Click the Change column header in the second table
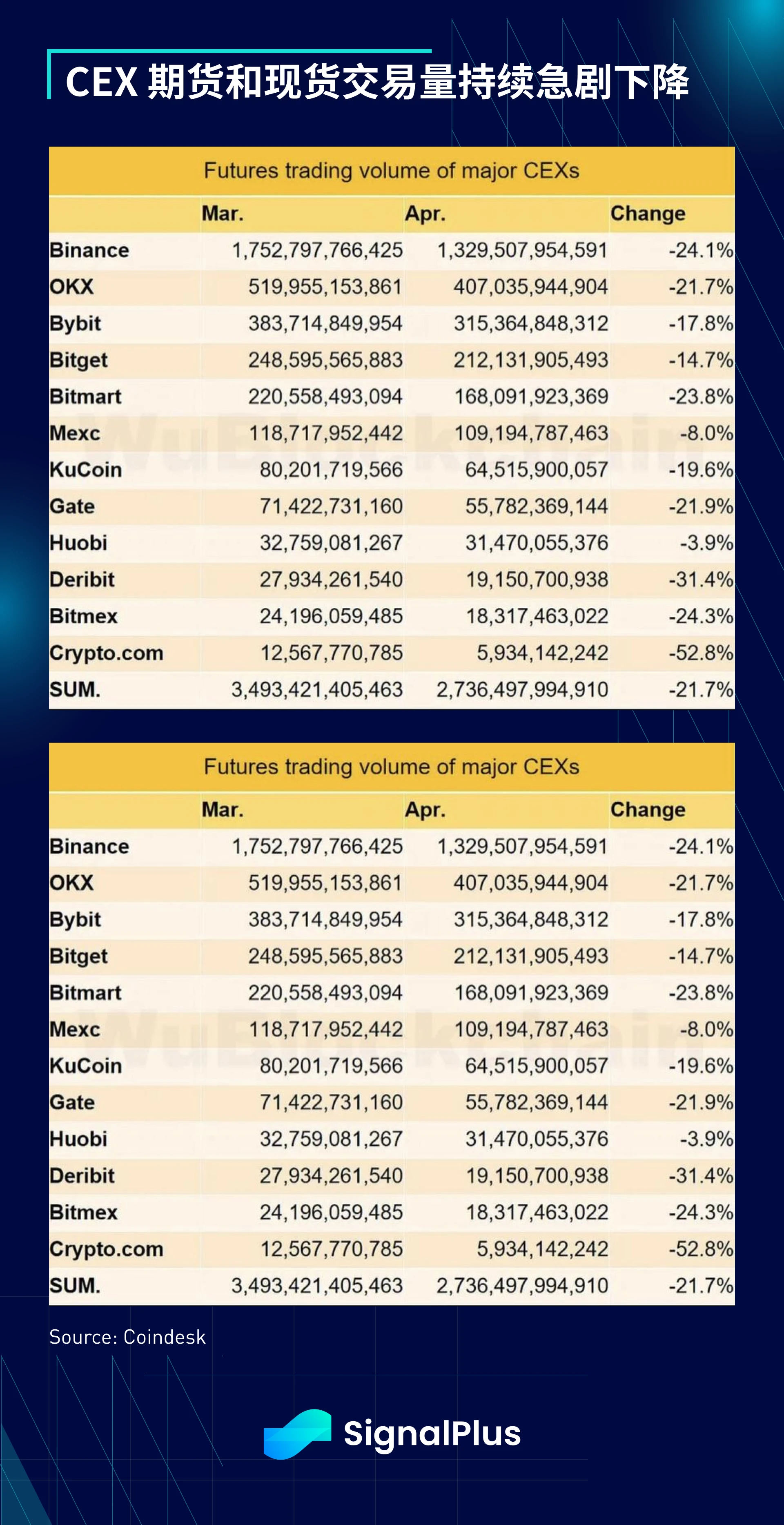The height and width of the screenshot is (1525, 784). (x=648, y=810)
